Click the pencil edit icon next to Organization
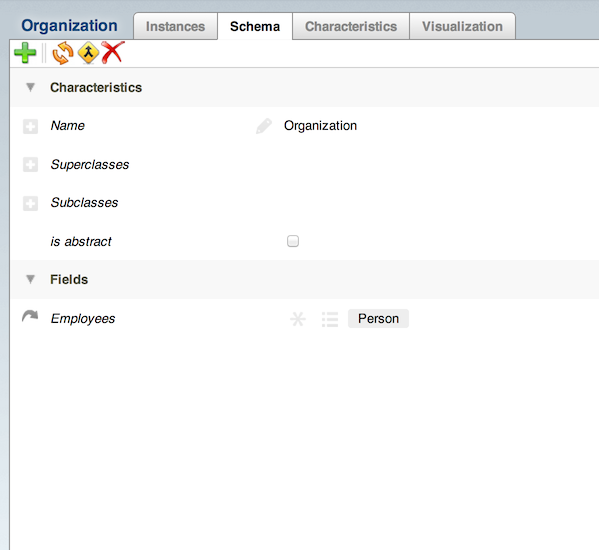Screen dimensions: 599x550 tap(264, 126)
